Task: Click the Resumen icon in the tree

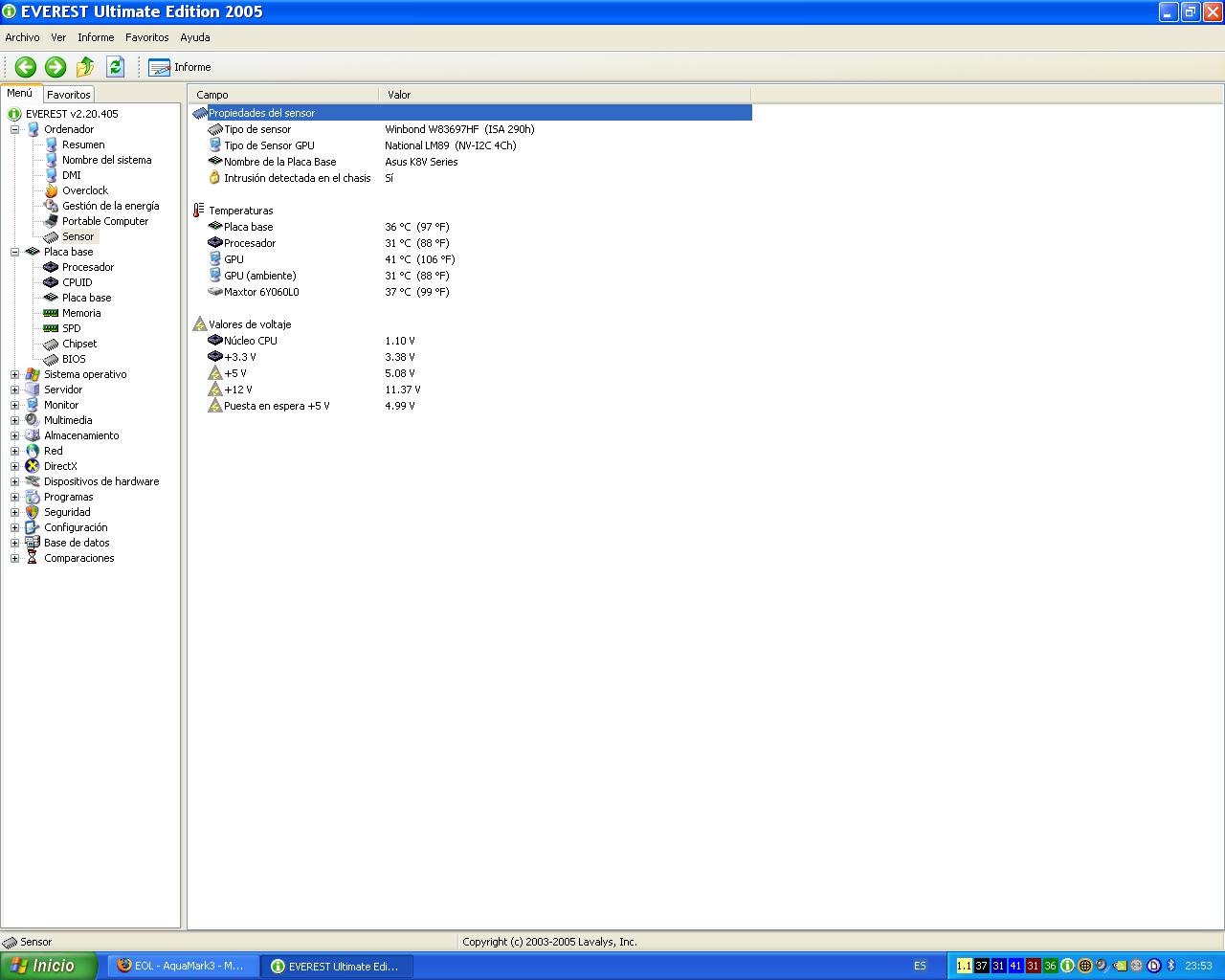Action: (52, 145)
